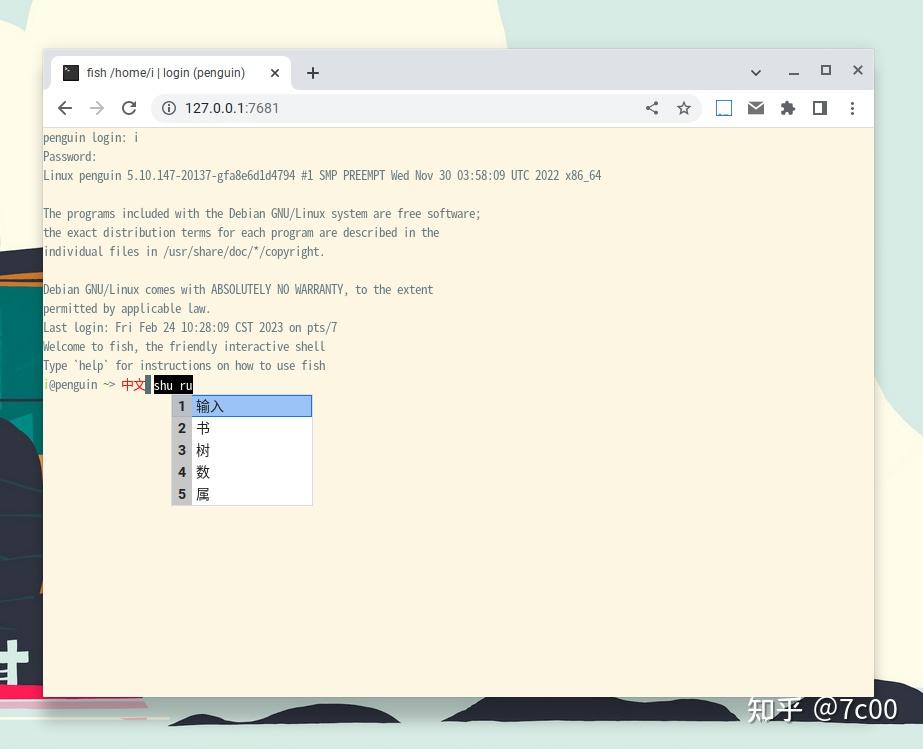Screen dimensions: 923x749
Task: Click the back navigation arrow
Action: [x=65, y=108]
